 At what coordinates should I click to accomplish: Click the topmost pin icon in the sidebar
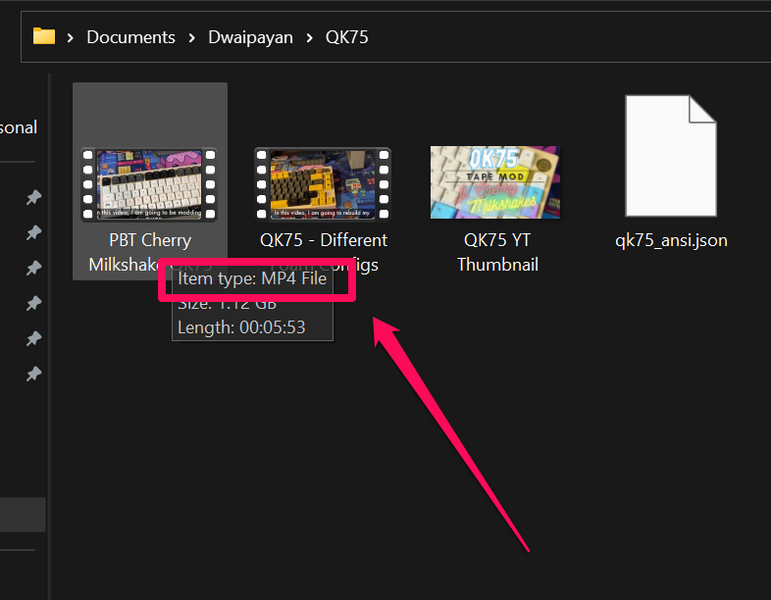[33, 198]
